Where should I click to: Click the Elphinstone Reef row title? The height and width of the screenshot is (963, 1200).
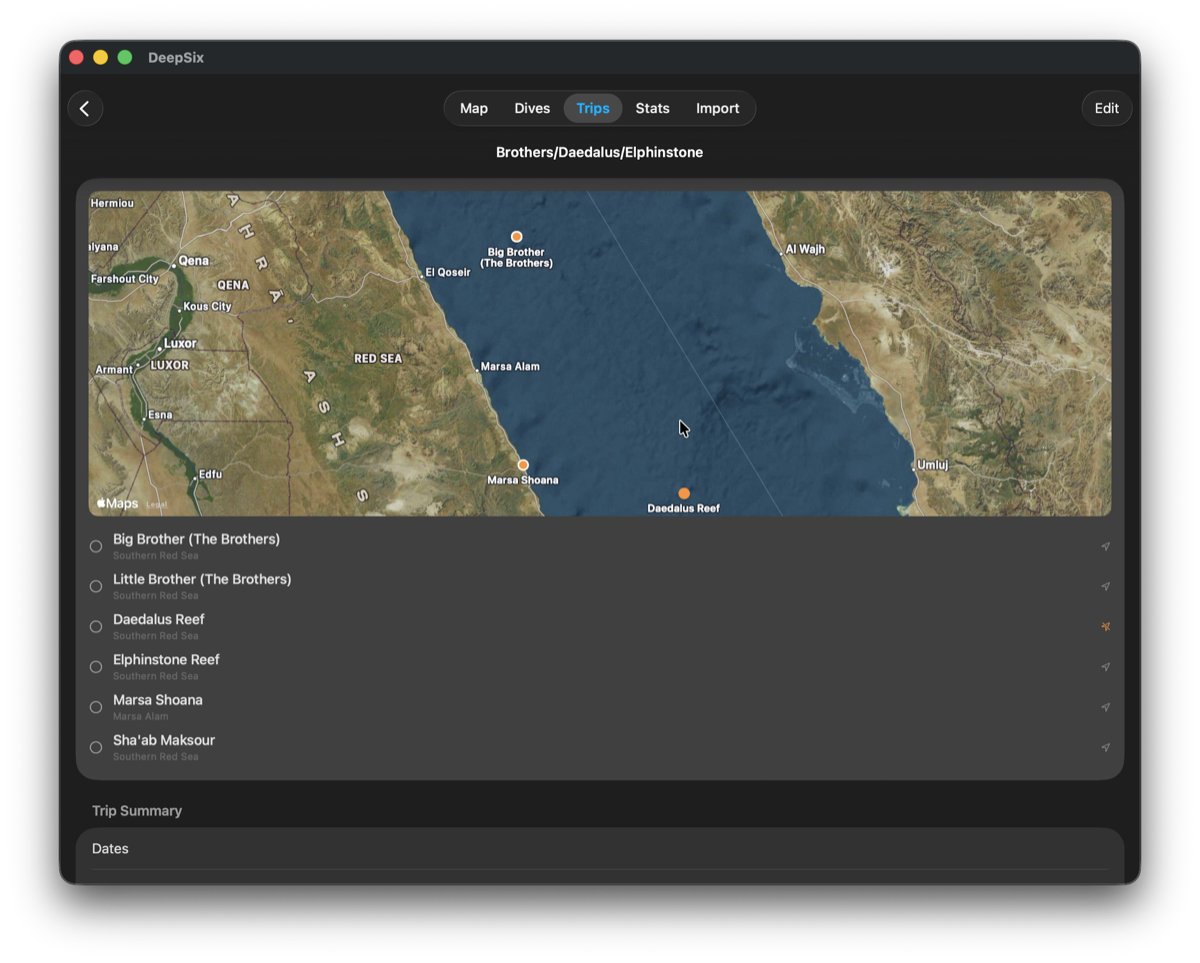[x=166, y=659]
